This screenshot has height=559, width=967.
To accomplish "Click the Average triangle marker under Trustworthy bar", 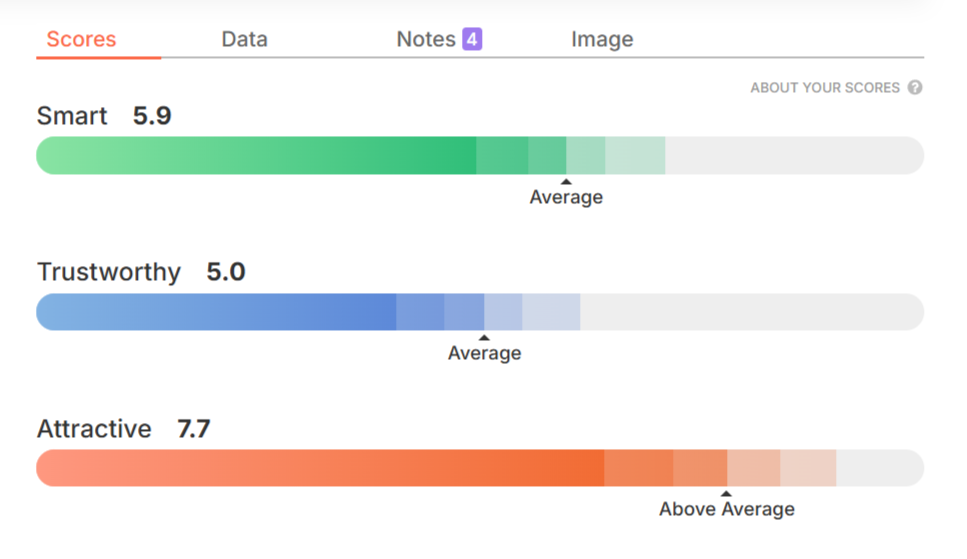I will click(x=484, y=338).
